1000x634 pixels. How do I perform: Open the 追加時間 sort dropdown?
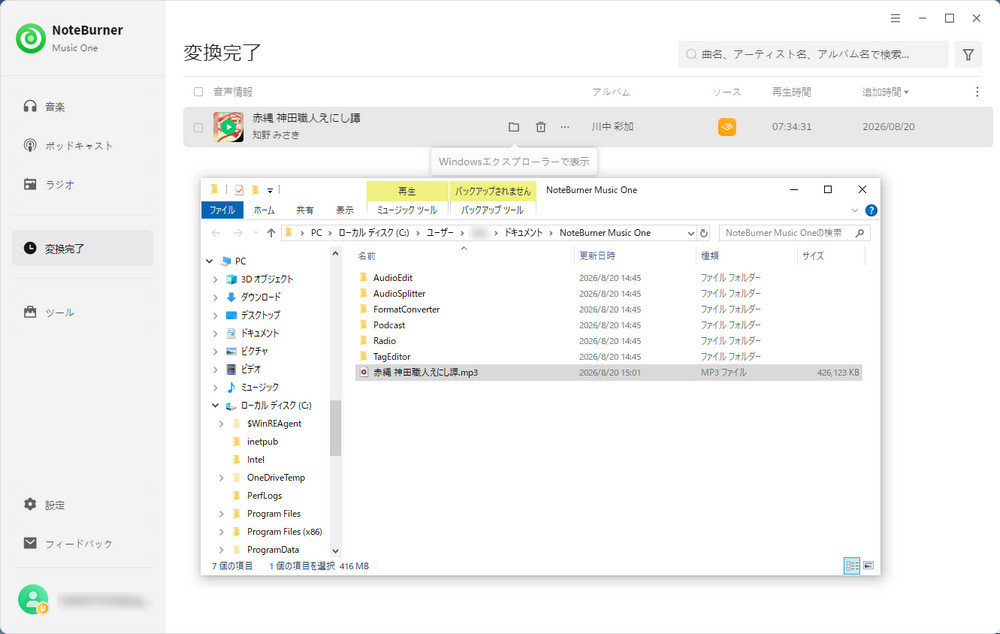click(x=885, y=92)
